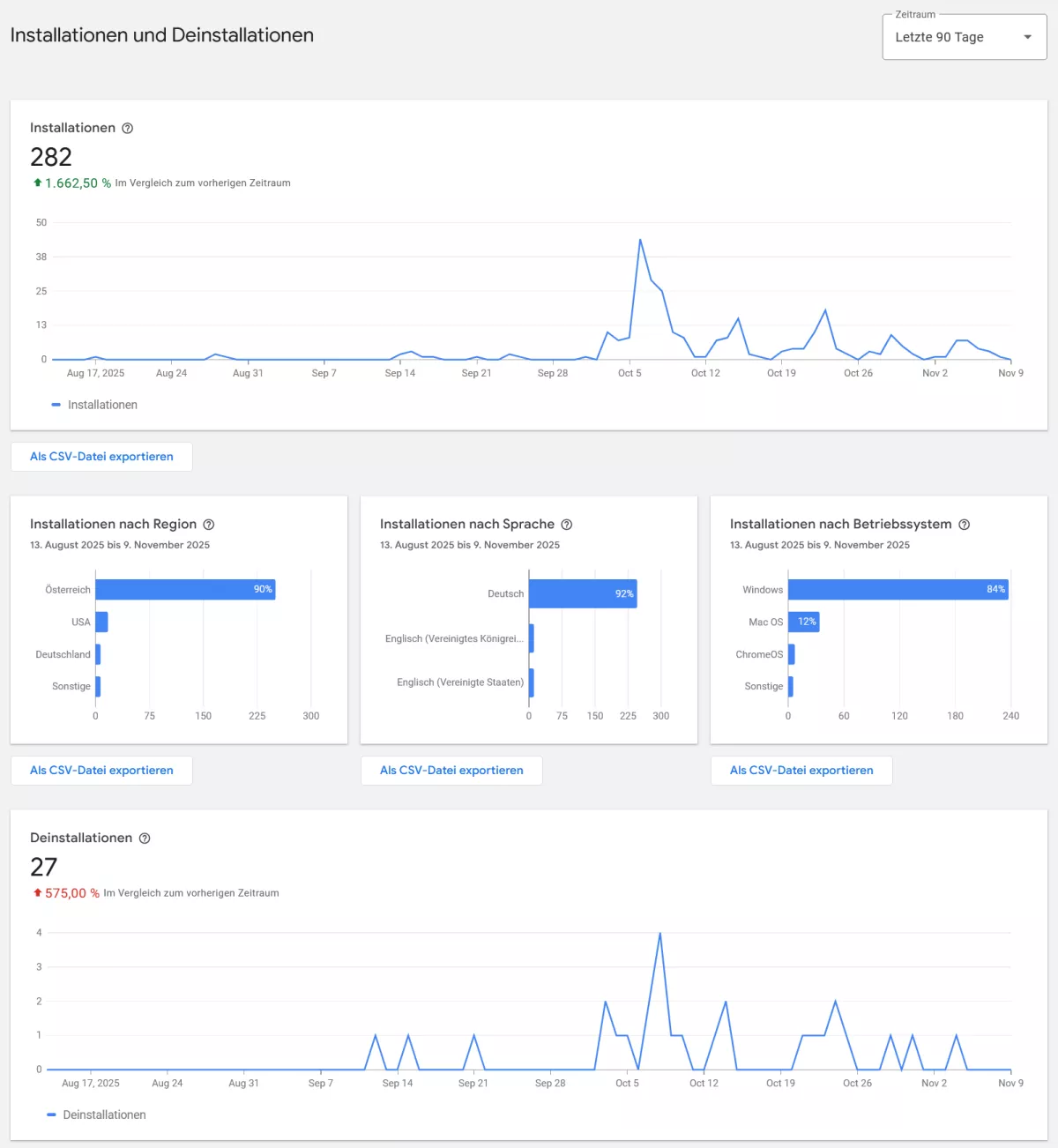Click the Windows bar in the OS chart
The height and width of the screenshot is (1148, 1058).
(x=898, y=589)
